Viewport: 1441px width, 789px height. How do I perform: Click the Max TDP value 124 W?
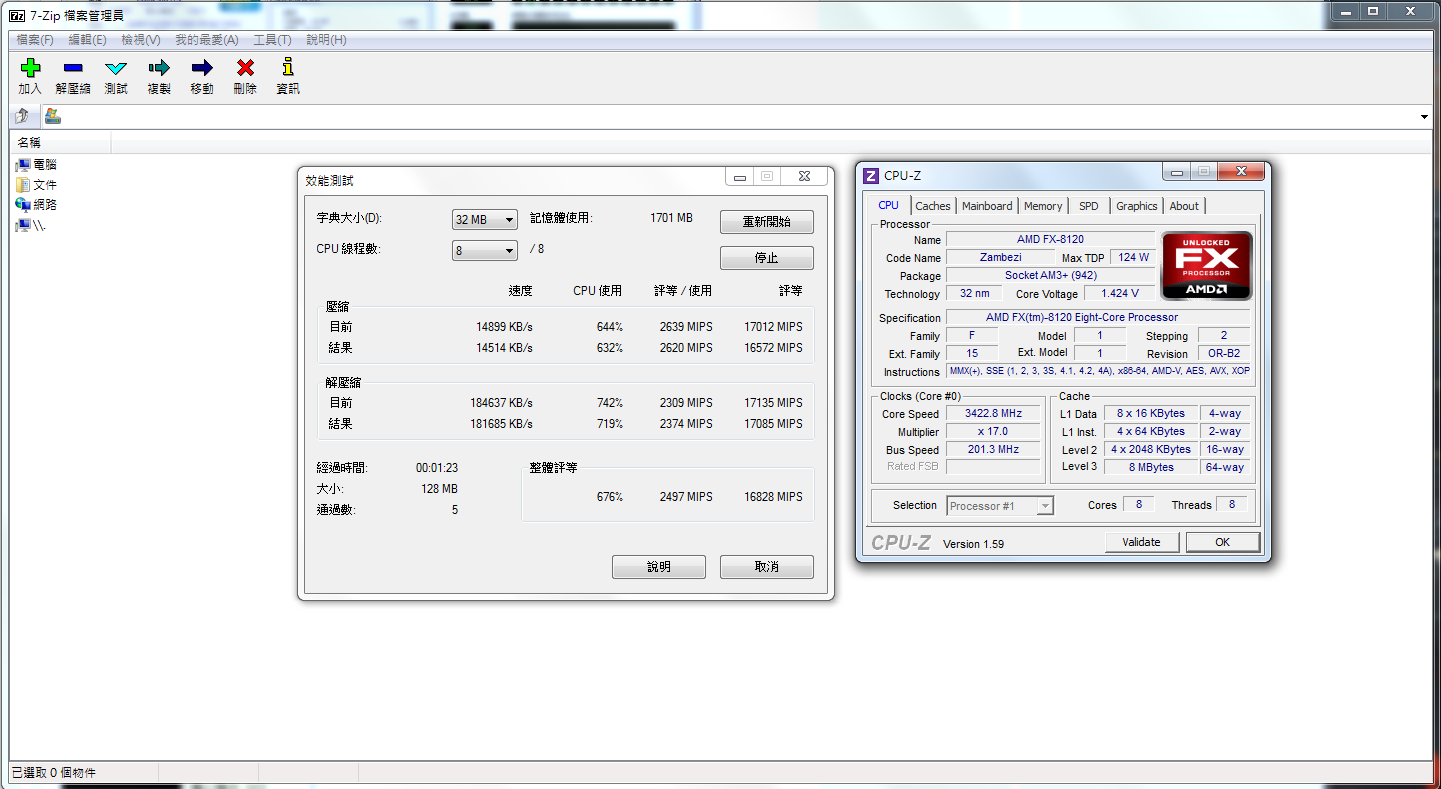point(1134,258)
